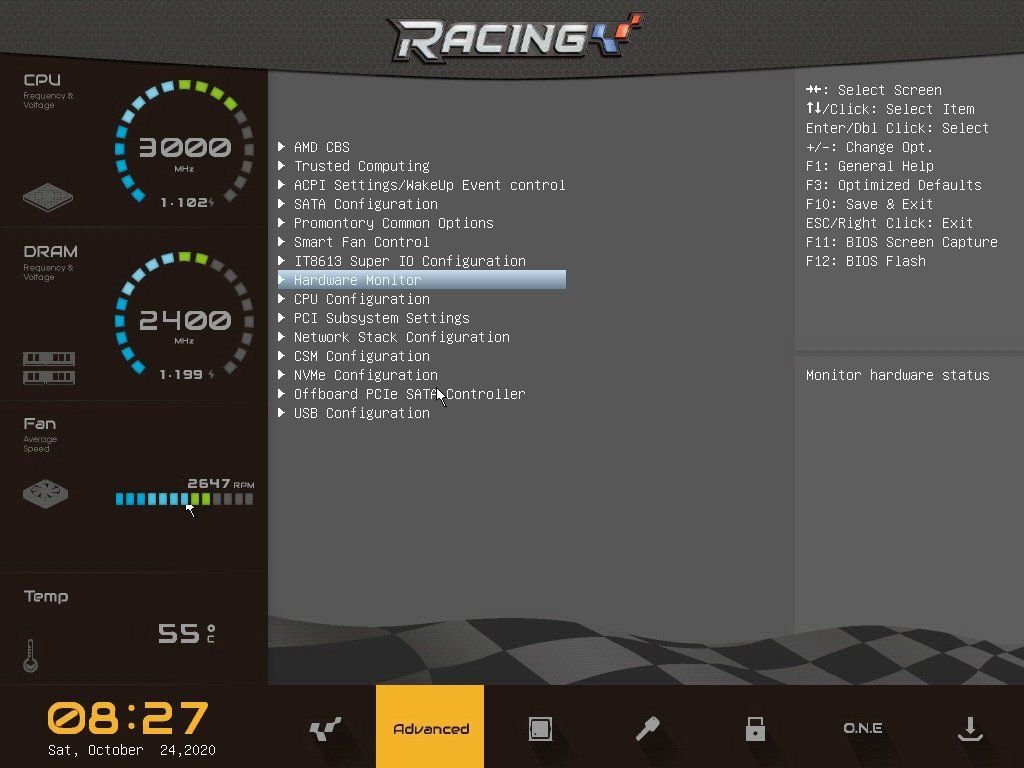This screenshot has height=768, width=1024.
Task: Expand the AMD CBS submenu
Action: click(321, 147)
